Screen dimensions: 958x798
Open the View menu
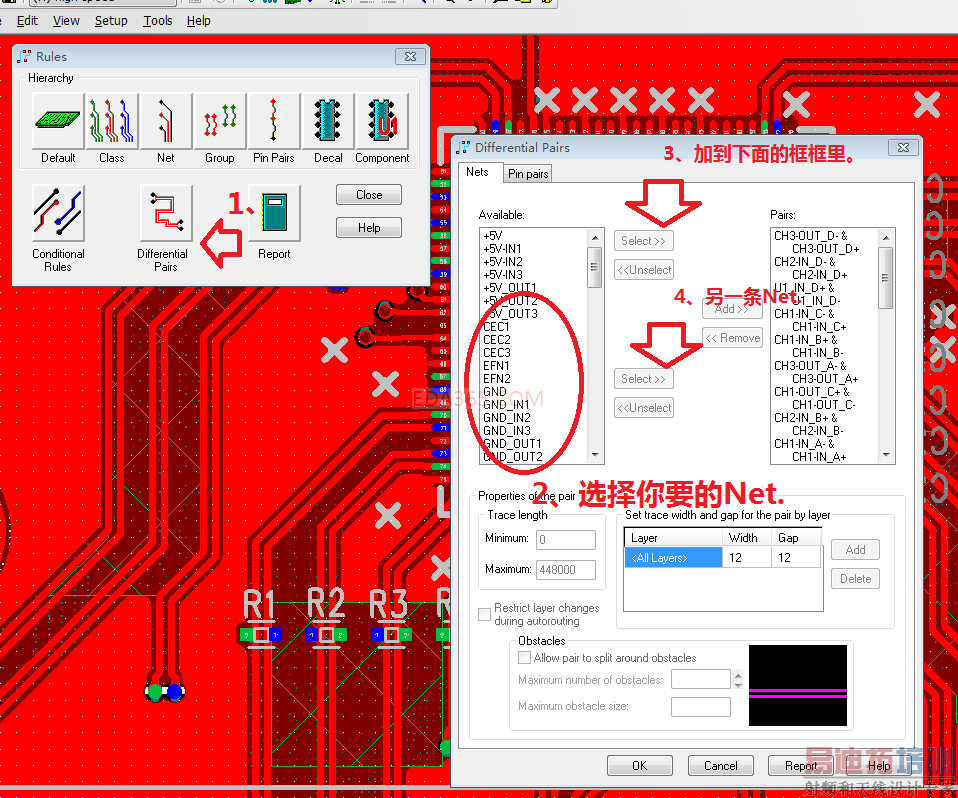pyautogui.click(x=66, y=21)
